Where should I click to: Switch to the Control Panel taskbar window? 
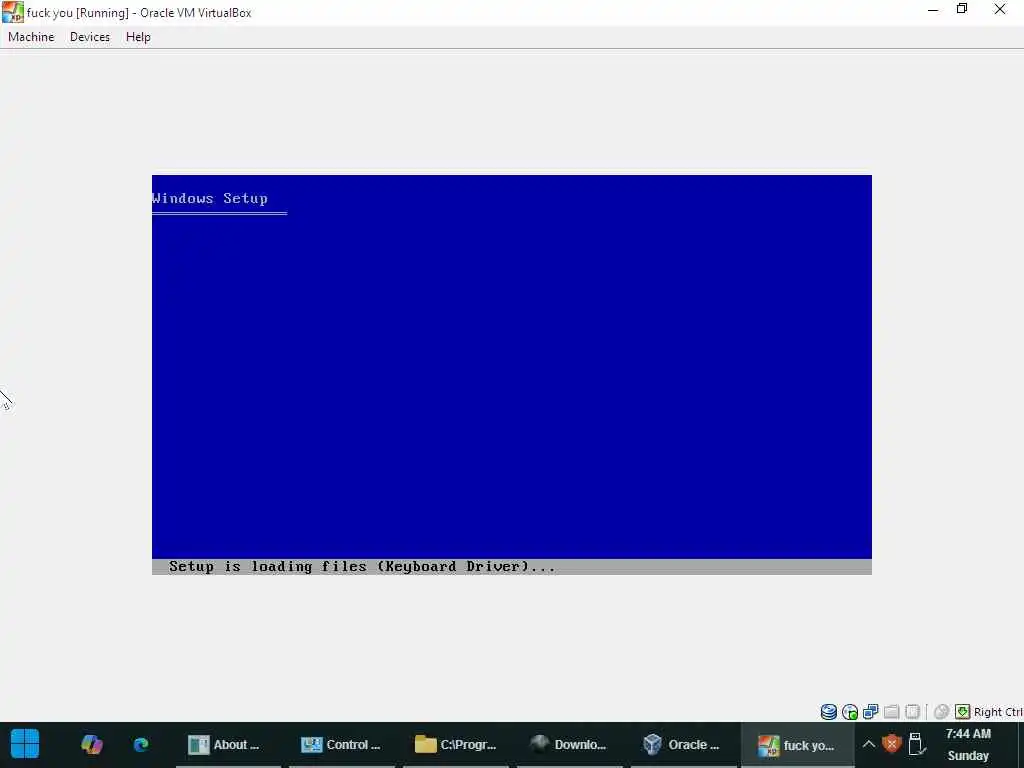[x=342, y=744]
